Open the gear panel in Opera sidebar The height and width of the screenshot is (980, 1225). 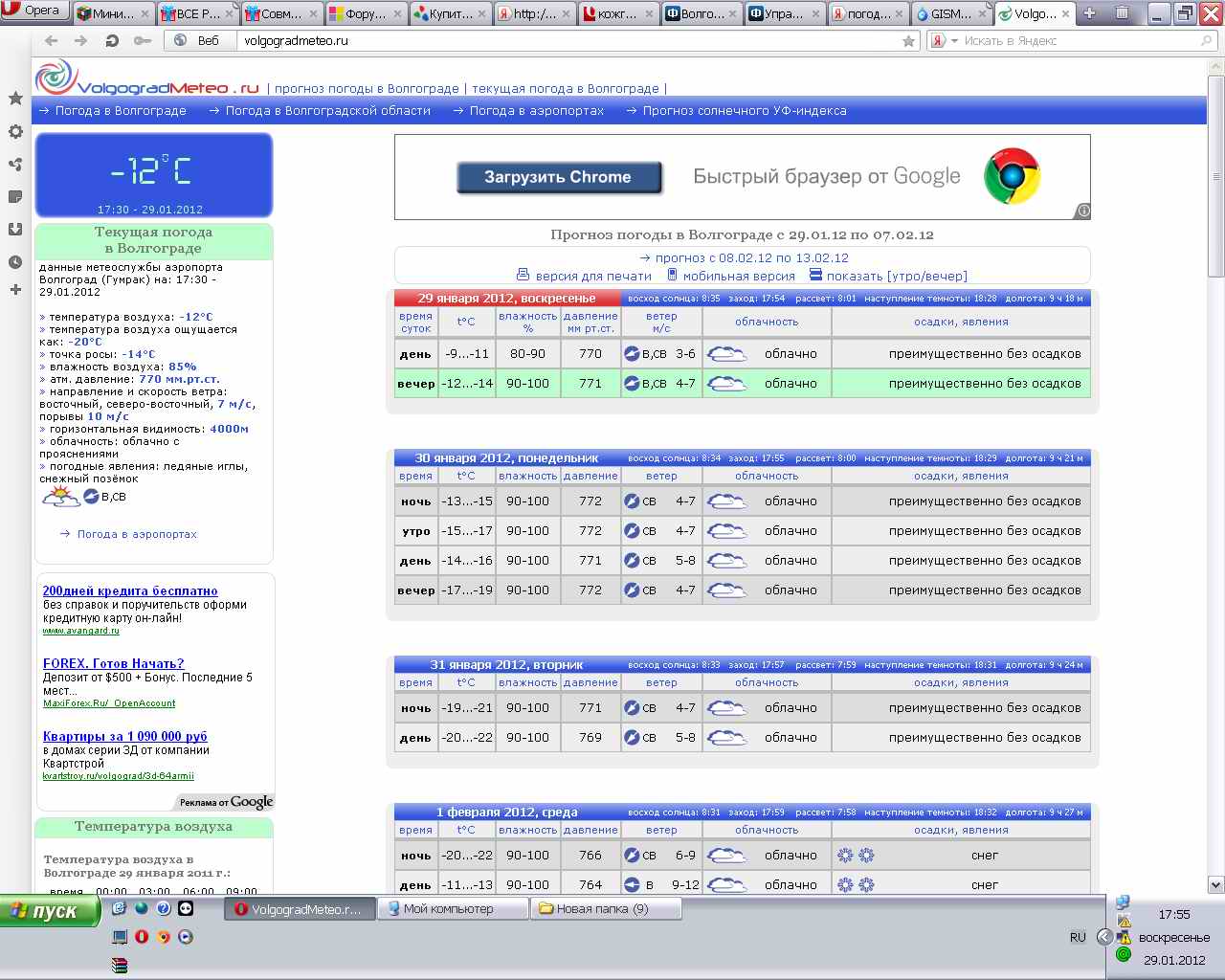(x=15, y=132)
